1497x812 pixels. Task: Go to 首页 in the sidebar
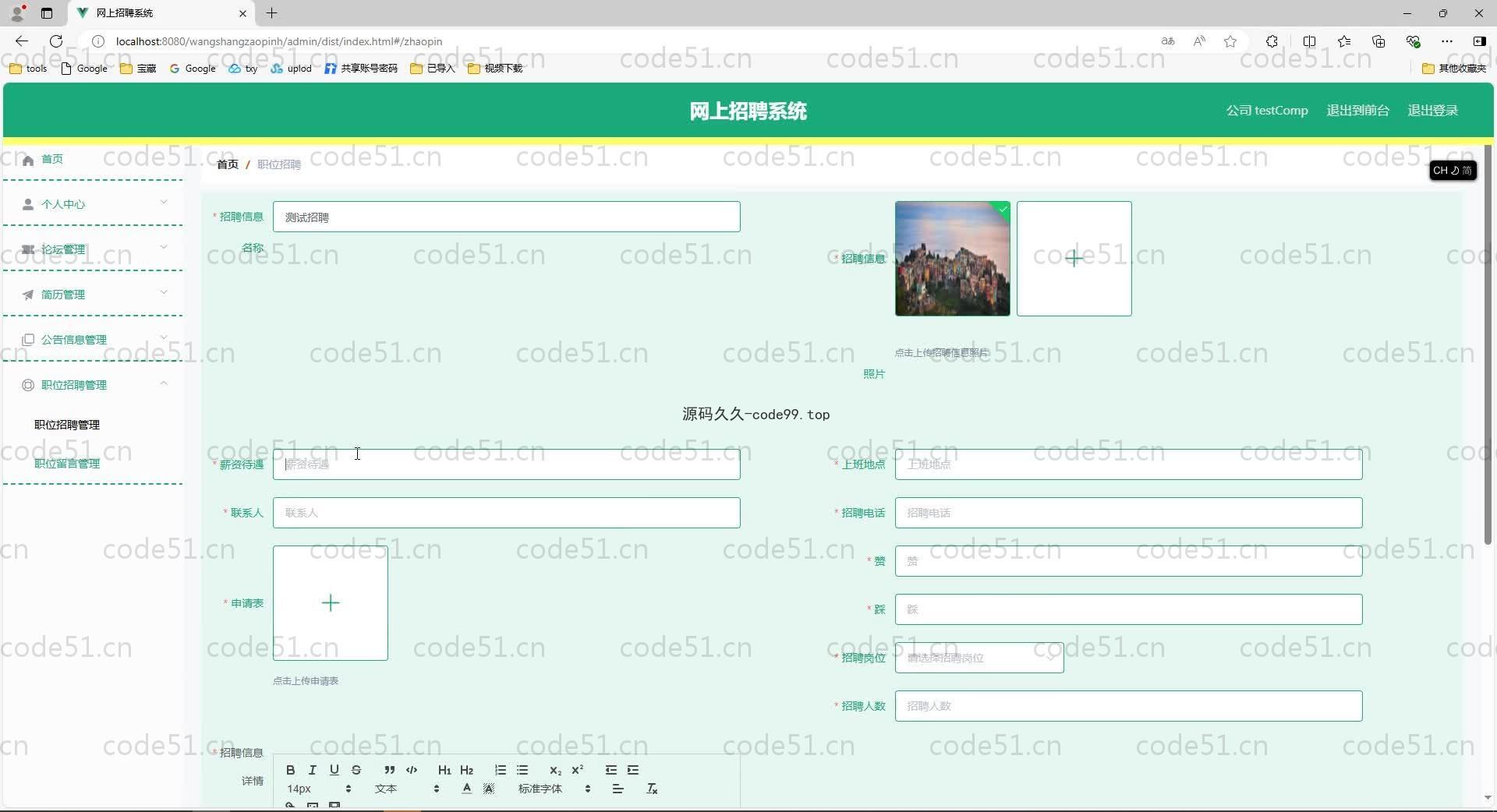pyautogui.click(x=51, y=159)
